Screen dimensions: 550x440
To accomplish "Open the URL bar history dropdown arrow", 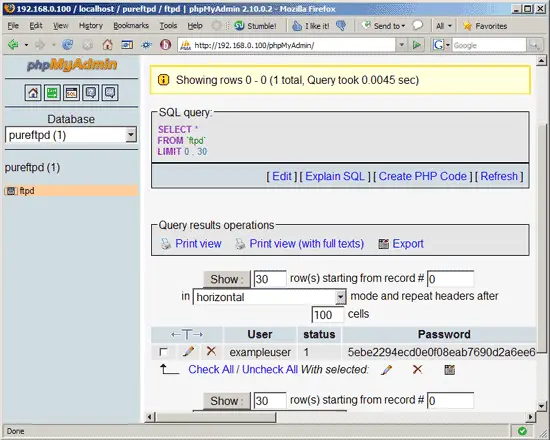I will (401, 45).
